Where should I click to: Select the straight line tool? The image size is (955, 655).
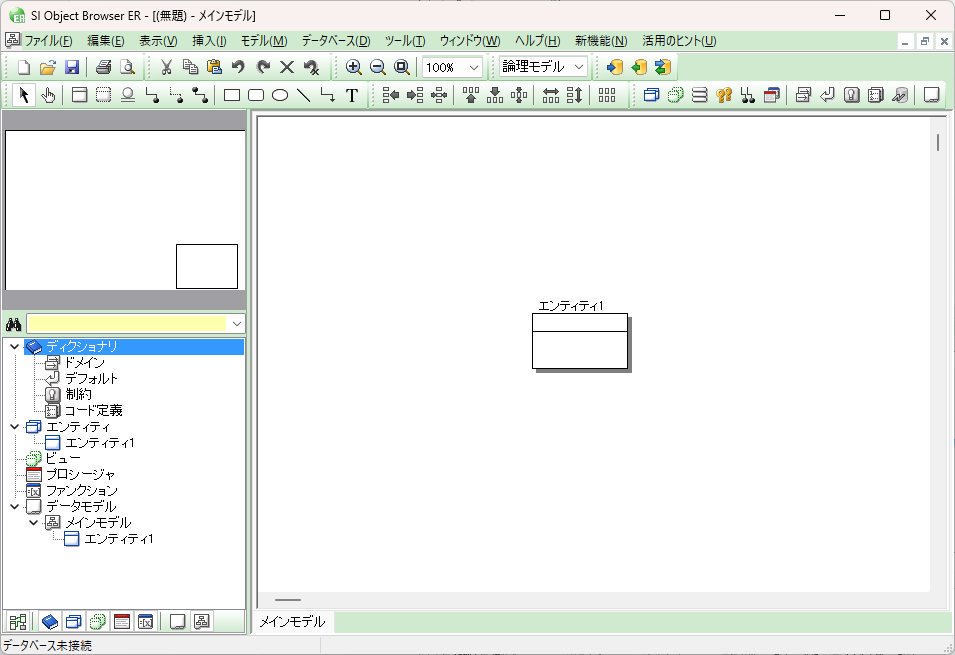click(303, 95)
